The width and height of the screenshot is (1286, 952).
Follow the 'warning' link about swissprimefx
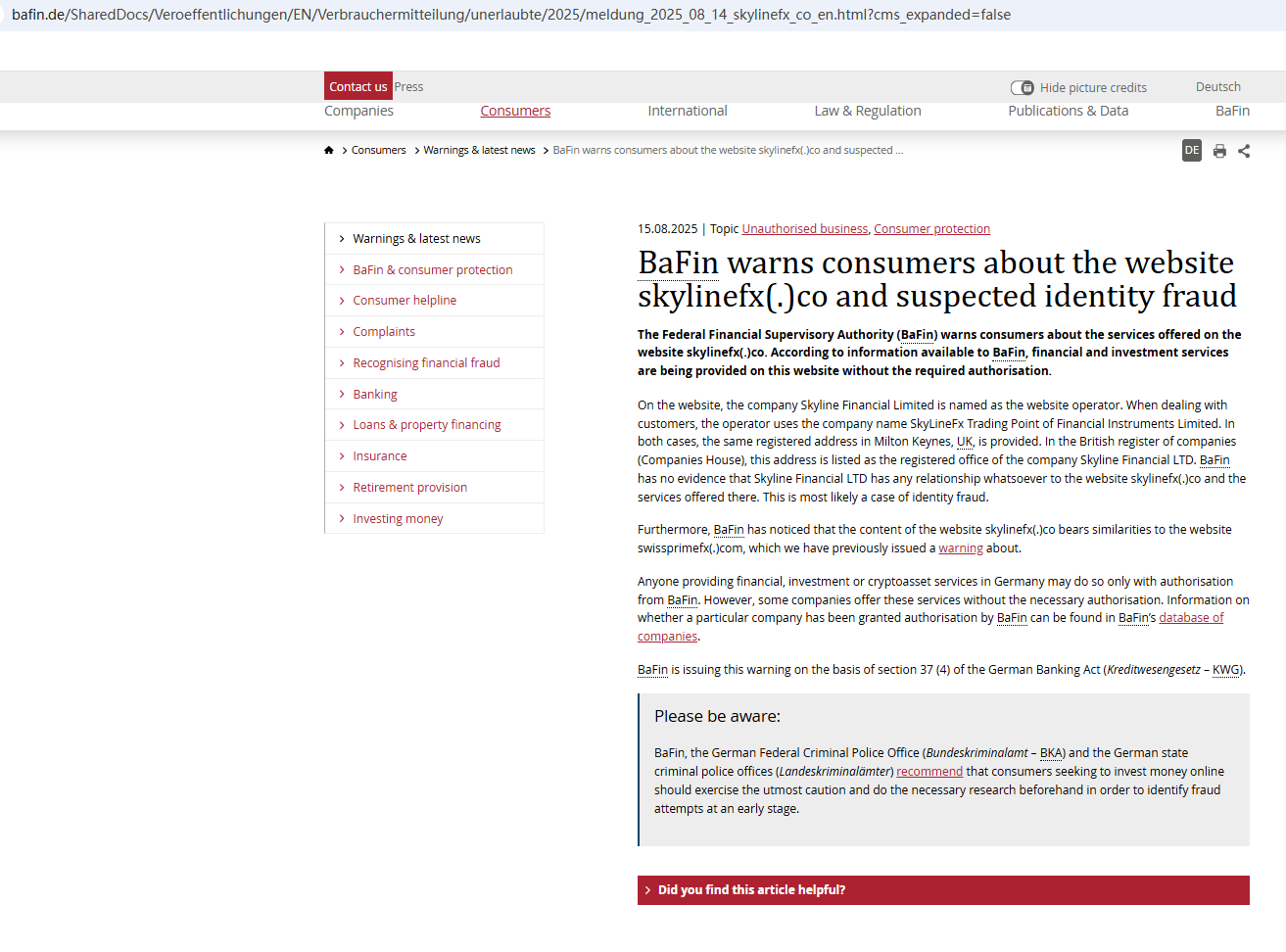coord(961,548)
